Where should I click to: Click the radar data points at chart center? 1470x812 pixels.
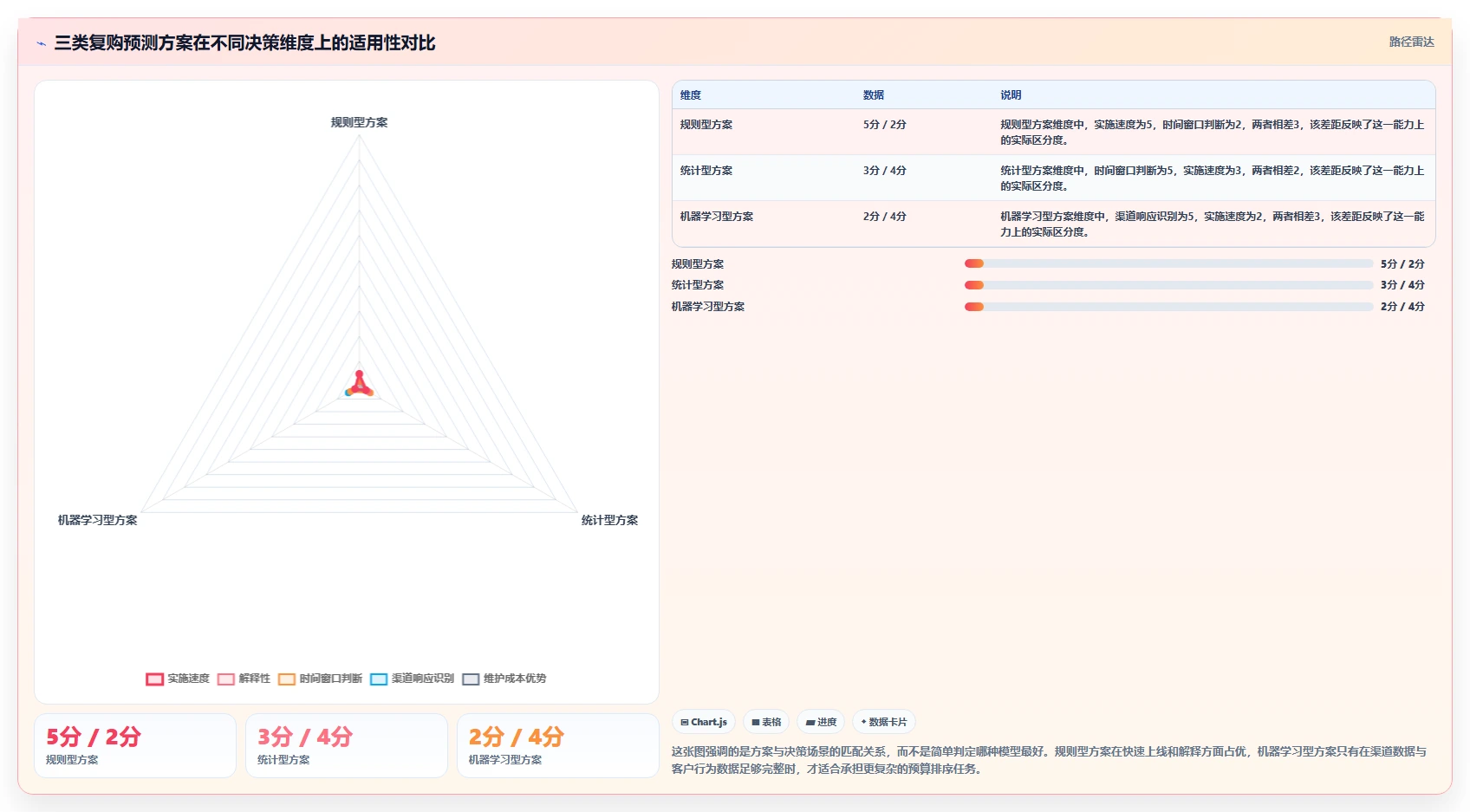click(359, 385)
